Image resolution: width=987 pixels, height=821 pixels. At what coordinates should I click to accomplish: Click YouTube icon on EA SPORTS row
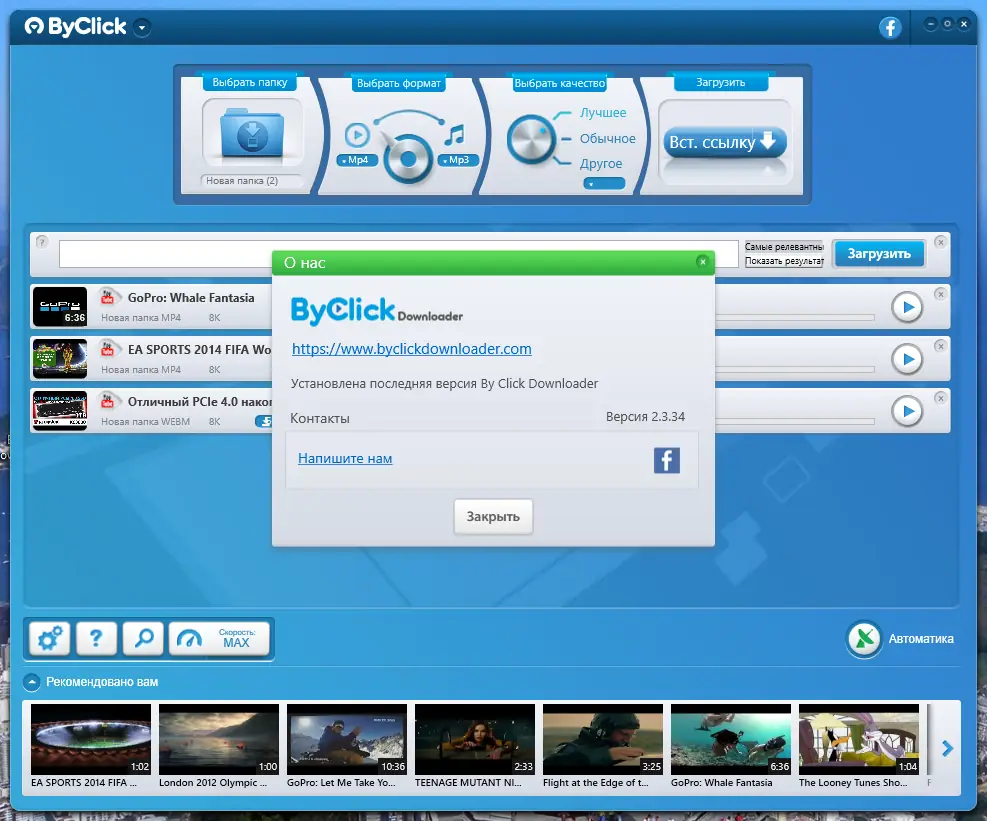[108, 348]
